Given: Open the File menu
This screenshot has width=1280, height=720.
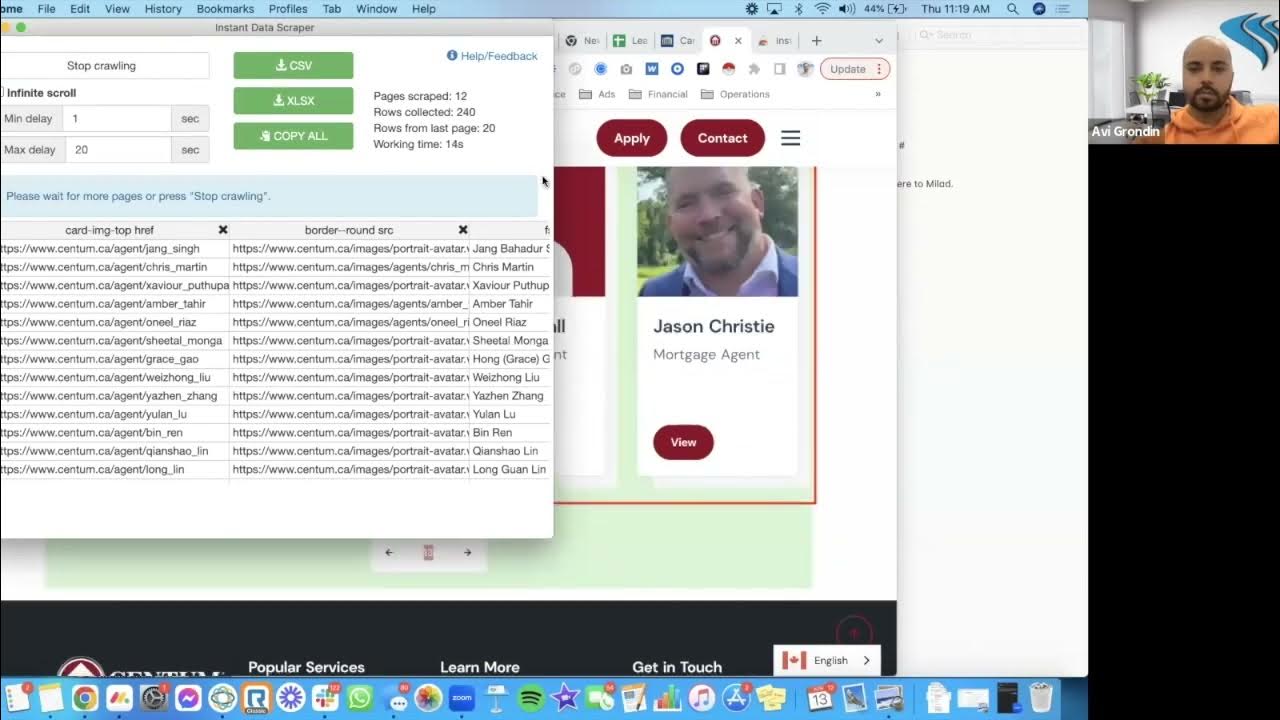Looking at the screenshot, I should tap(47, 9).
